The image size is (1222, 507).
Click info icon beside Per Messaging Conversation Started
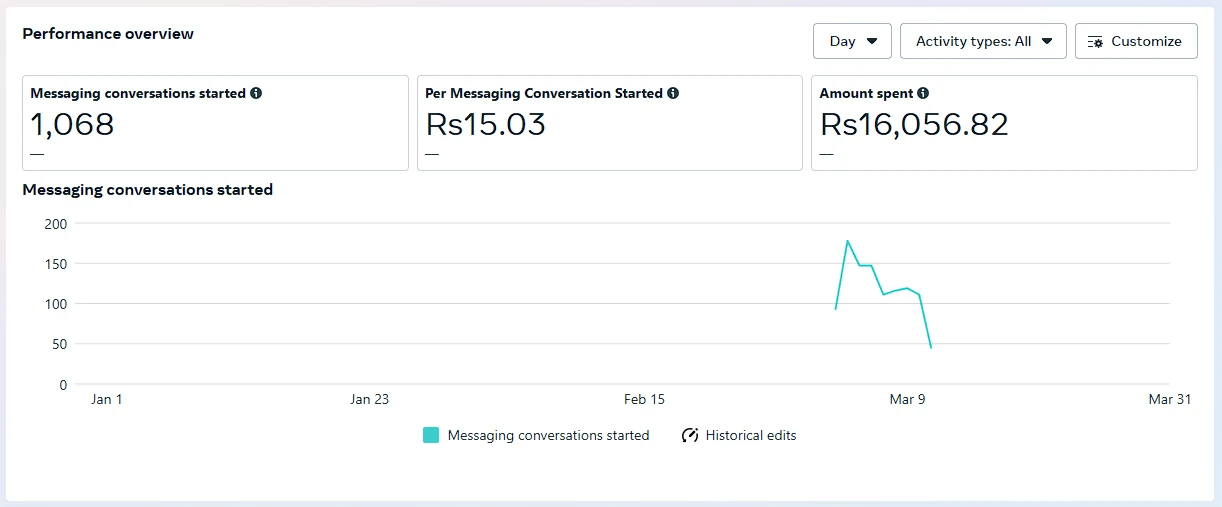(673, 93)
